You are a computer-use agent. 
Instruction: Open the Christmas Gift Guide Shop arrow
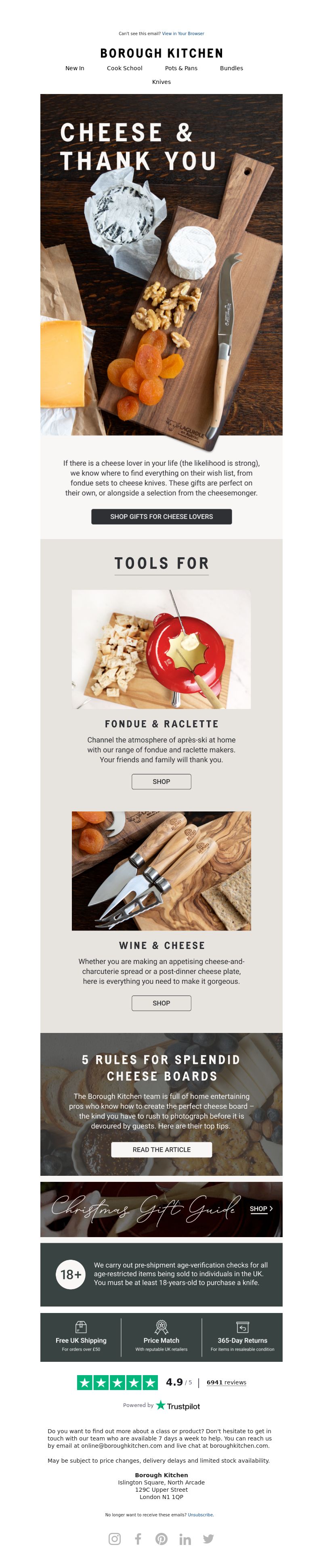(x=262, y=1209)
